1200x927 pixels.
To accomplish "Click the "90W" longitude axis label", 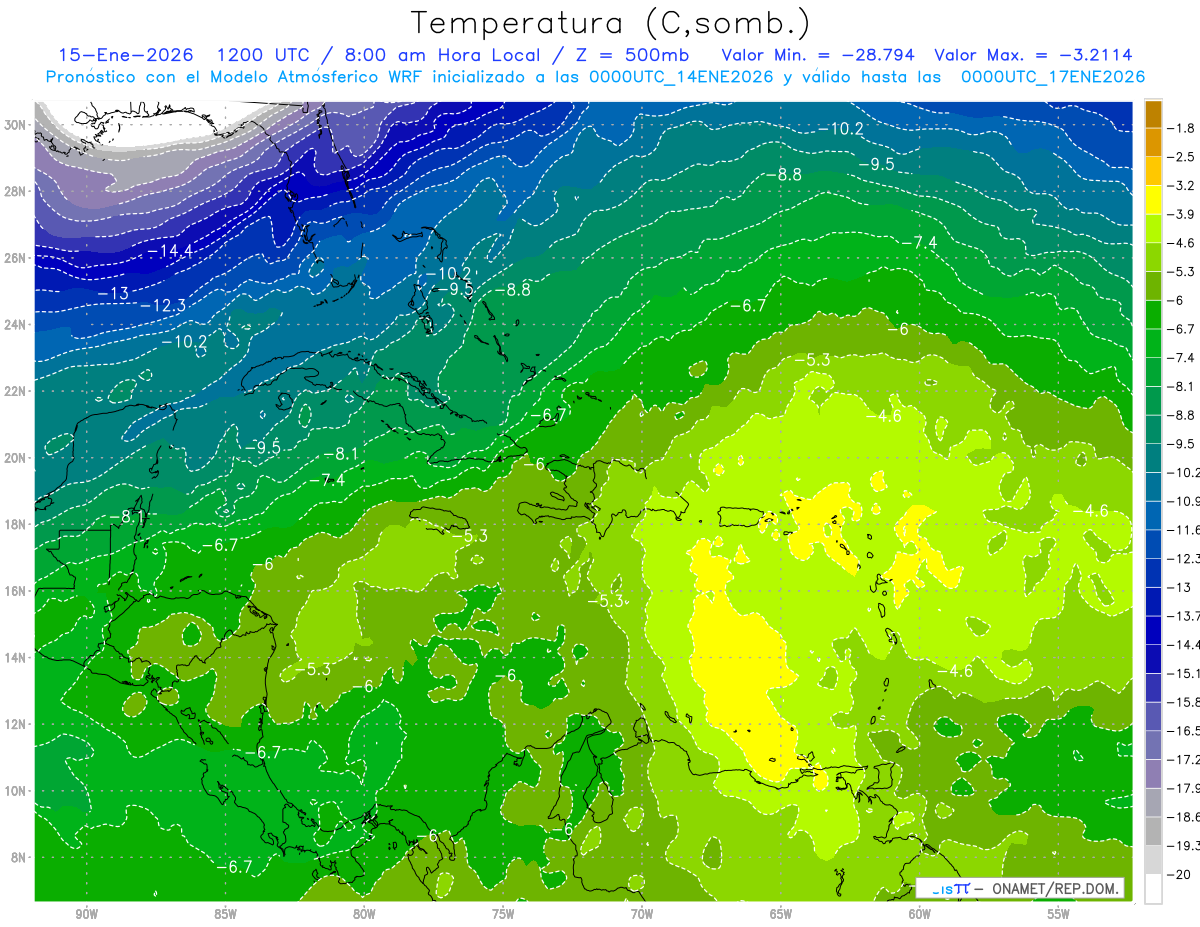I will 86,913.
